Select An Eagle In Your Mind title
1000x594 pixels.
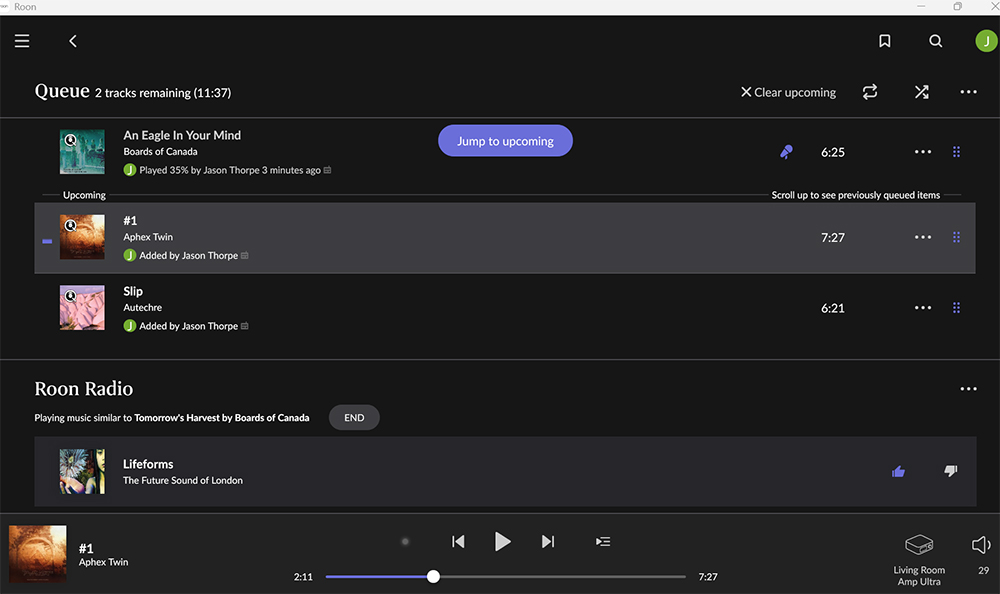click(x=182, y=135)
